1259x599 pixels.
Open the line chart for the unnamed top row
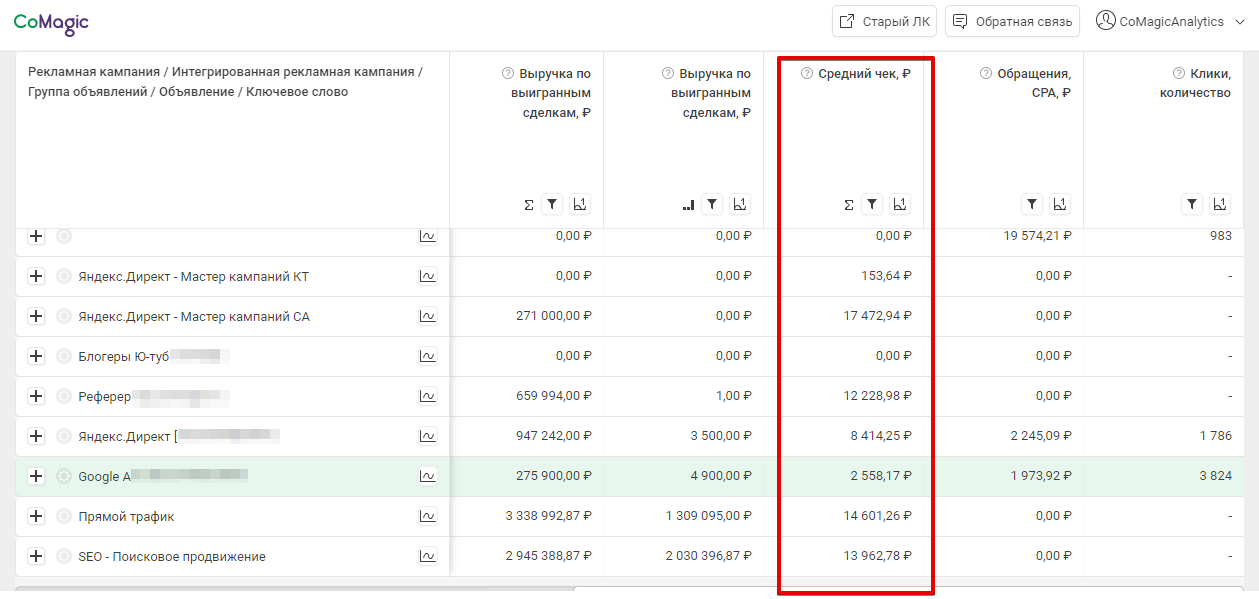428,236
